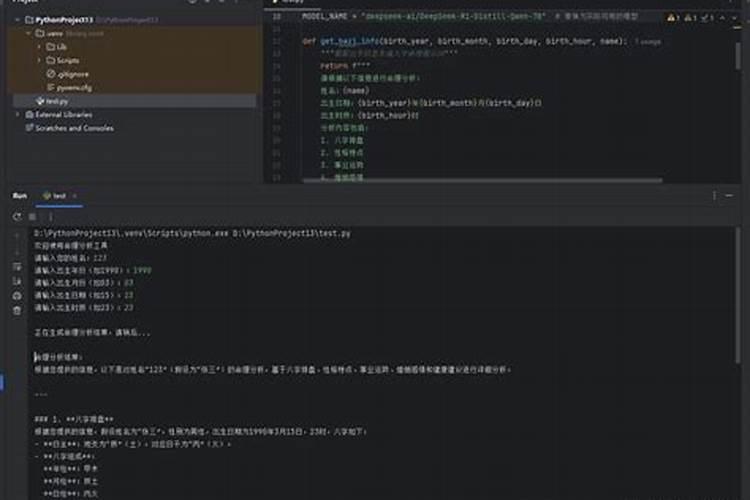Screen dimensions: 750x500
Task: Click console input value 1990
Action: point(142,270)
